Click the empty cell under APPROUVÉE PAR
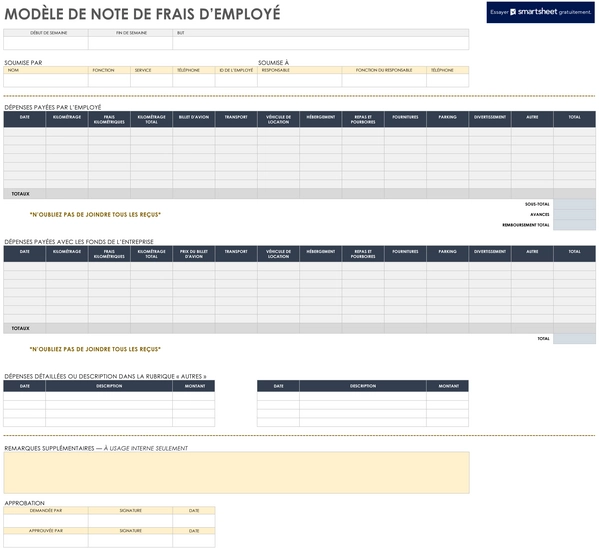The width and height of the screenshot is (599, 549). point(46,541)
